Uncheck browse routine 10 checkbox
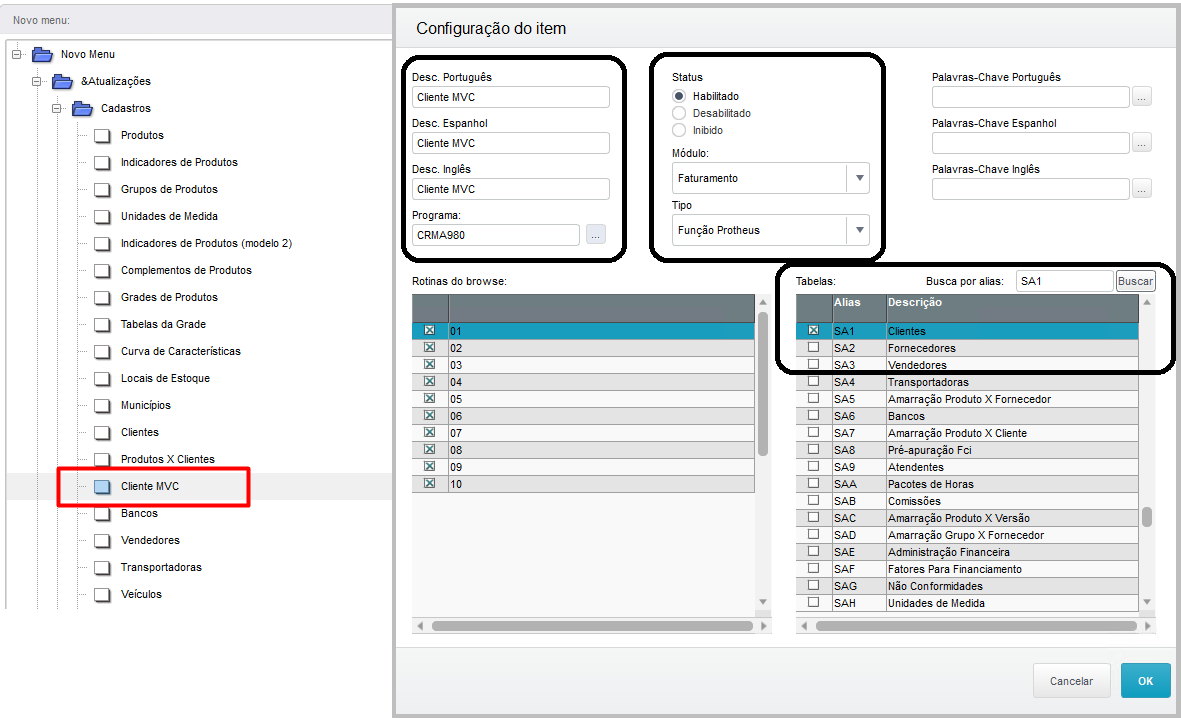 (429, 483)
